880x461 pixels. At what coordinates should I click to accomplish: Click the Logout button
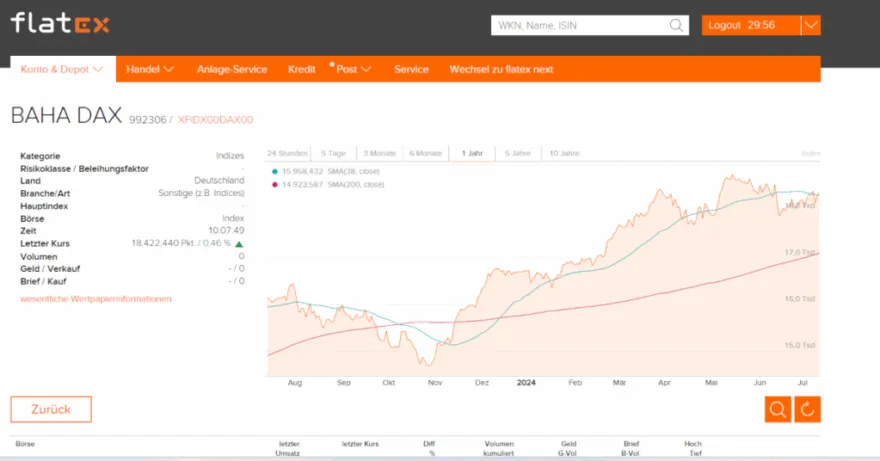click(751, 25)
